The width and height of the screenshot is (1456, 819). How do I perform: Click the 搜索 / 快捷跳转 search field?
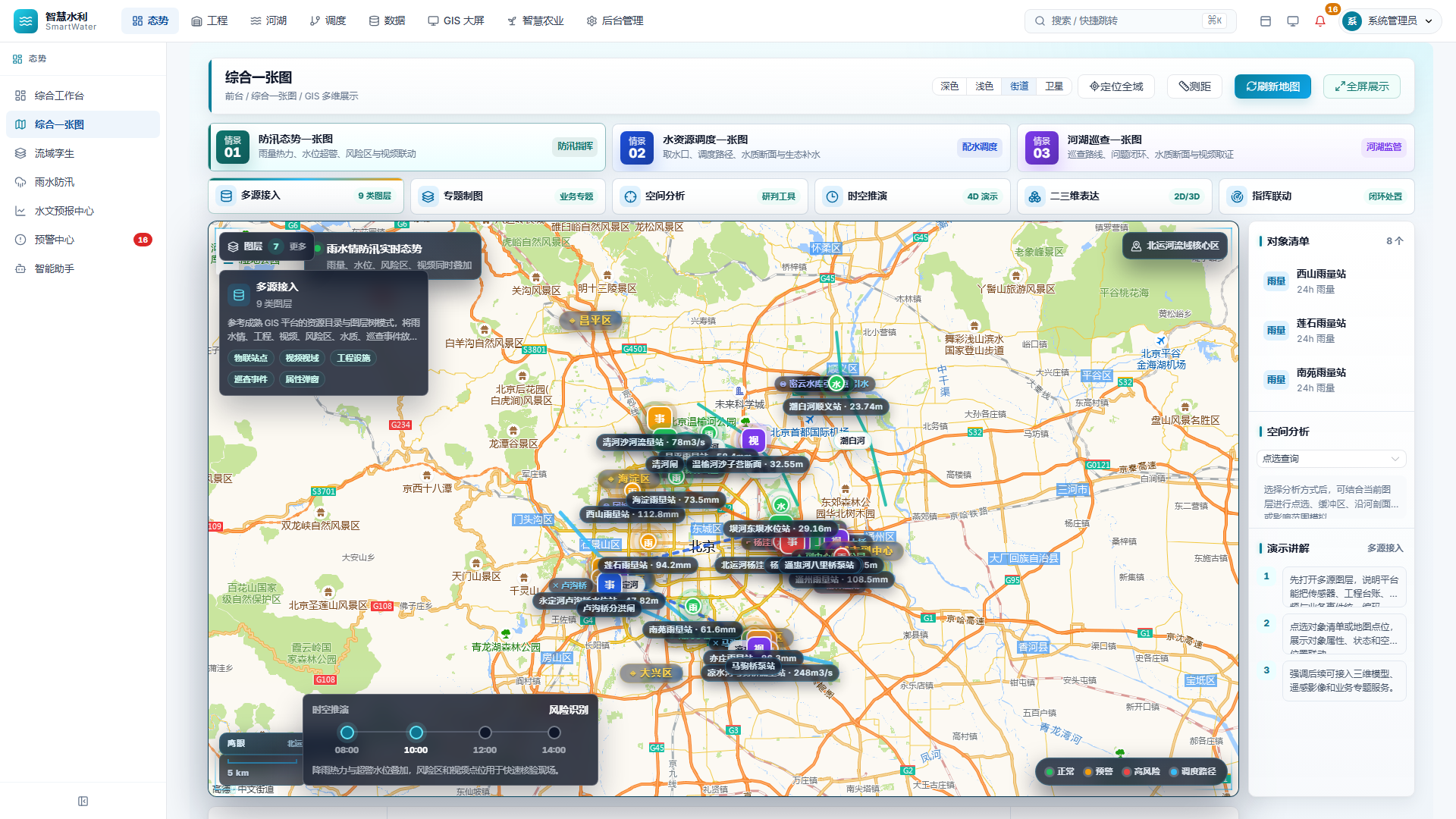point(1130,21)
